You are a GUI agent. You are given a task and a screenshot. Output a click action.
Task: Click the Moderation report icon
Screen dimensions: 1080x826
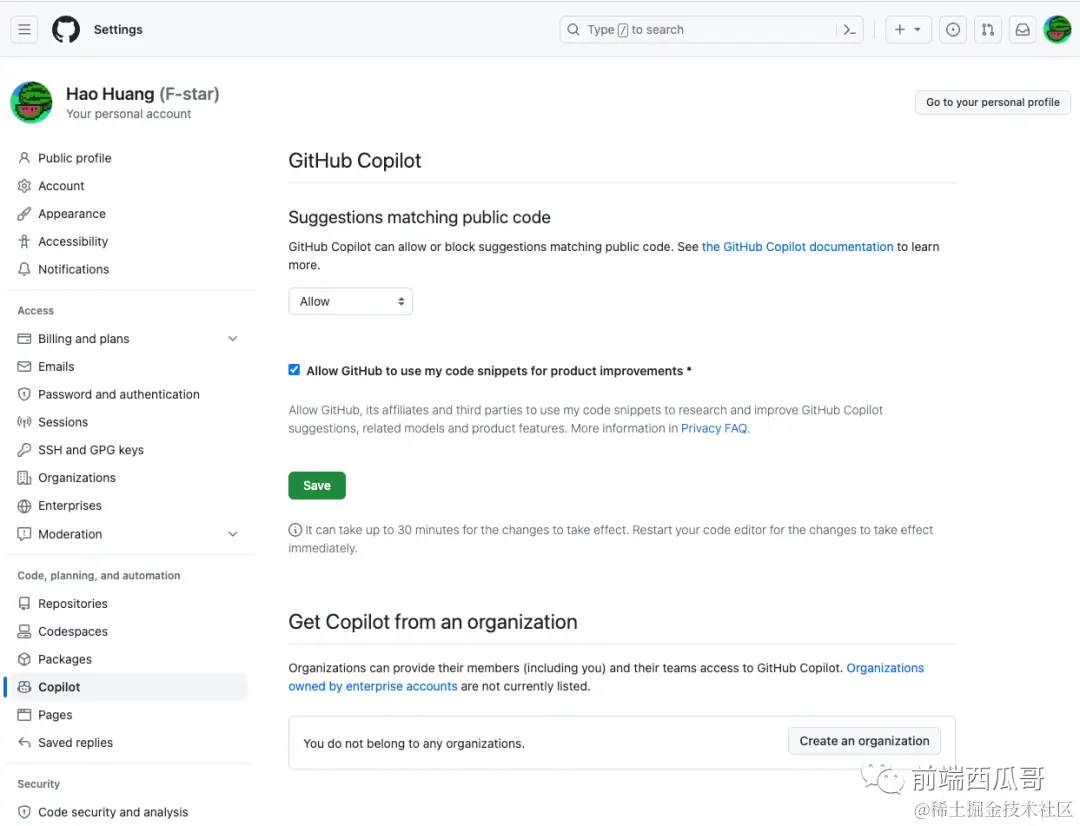pos(24,534)
